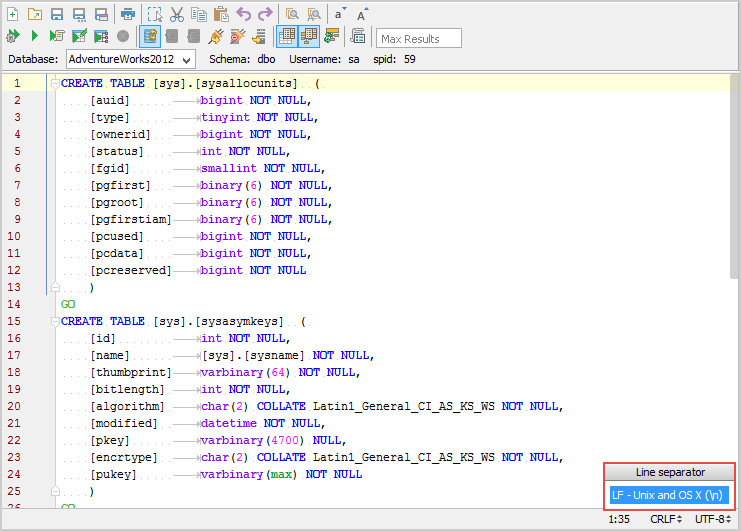The height and width of the screenshot is (531, 741).
Task: Copy the selected text
Action: (x=198, y=15)
